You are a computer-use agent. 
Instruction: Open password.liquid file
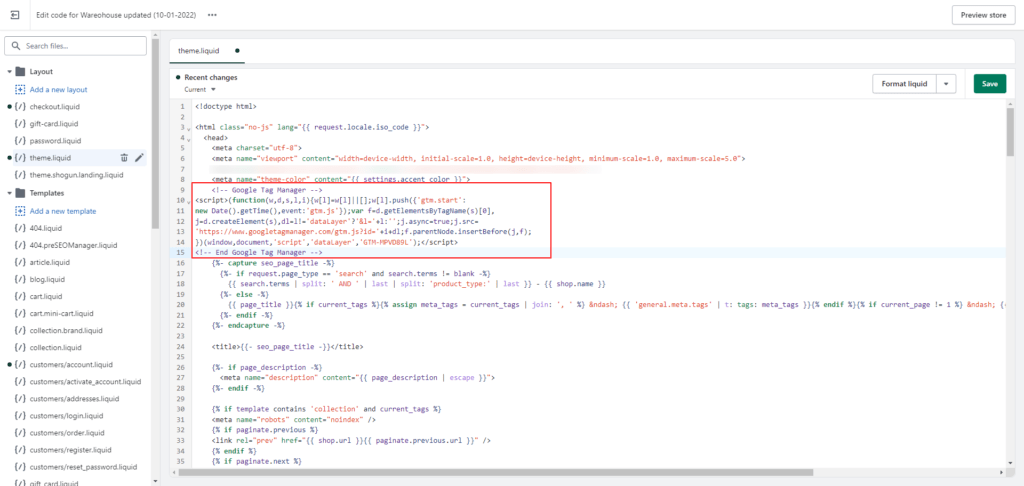click(56, 140)
